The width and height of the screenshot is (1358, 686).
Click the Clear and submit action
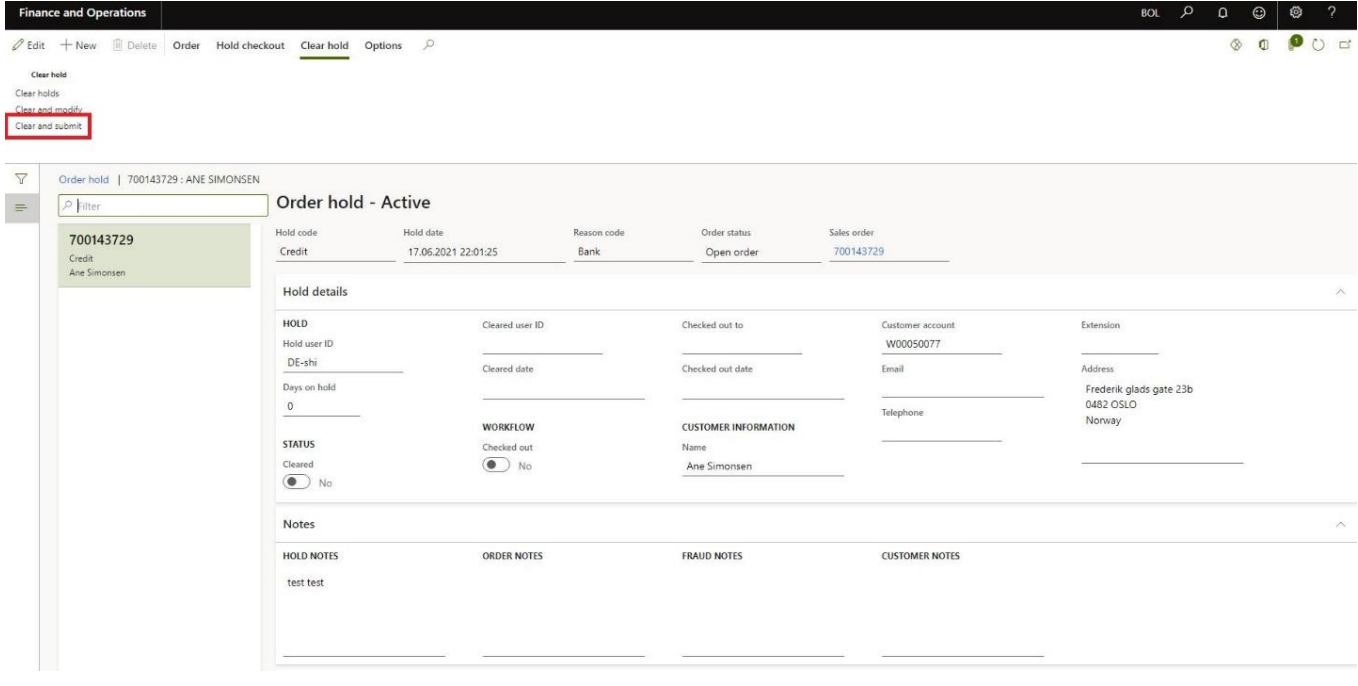(48, 126)
